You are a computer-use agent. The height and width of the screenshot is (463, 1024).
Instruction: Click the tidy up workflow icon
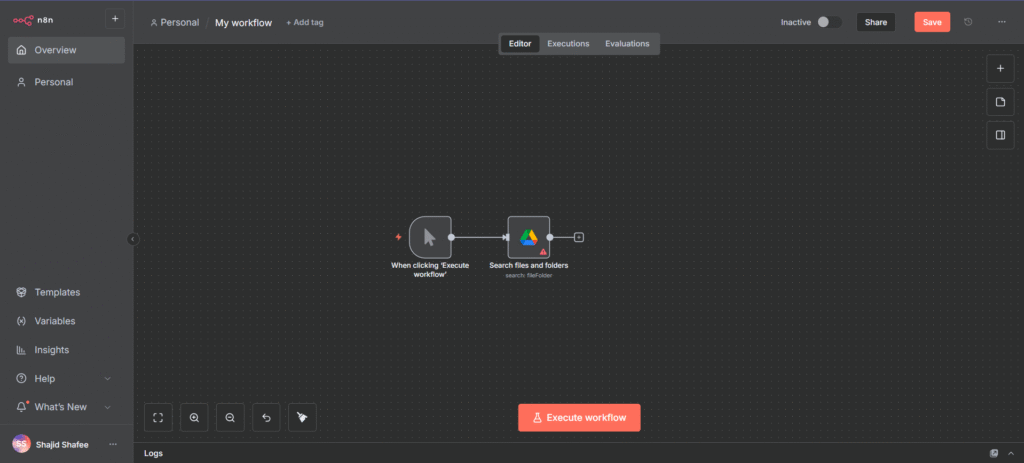click(x=302, y=417)
